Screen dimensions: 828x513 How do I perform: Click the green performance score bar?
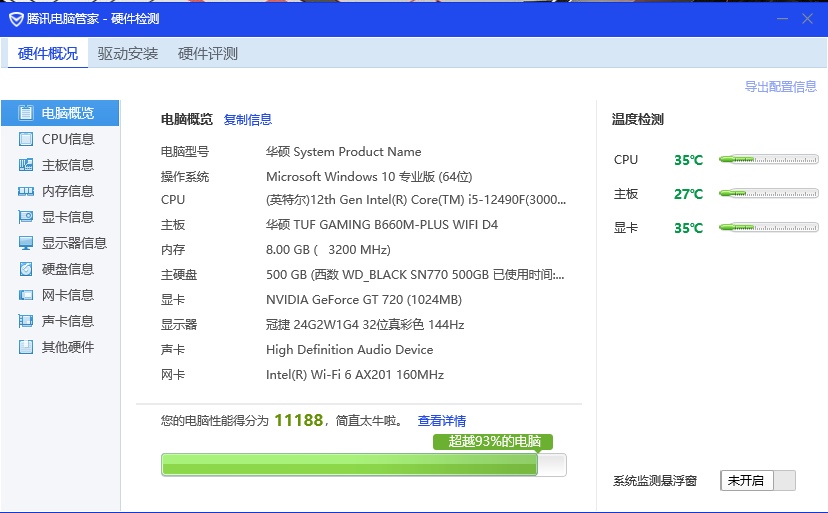[363, 465]
